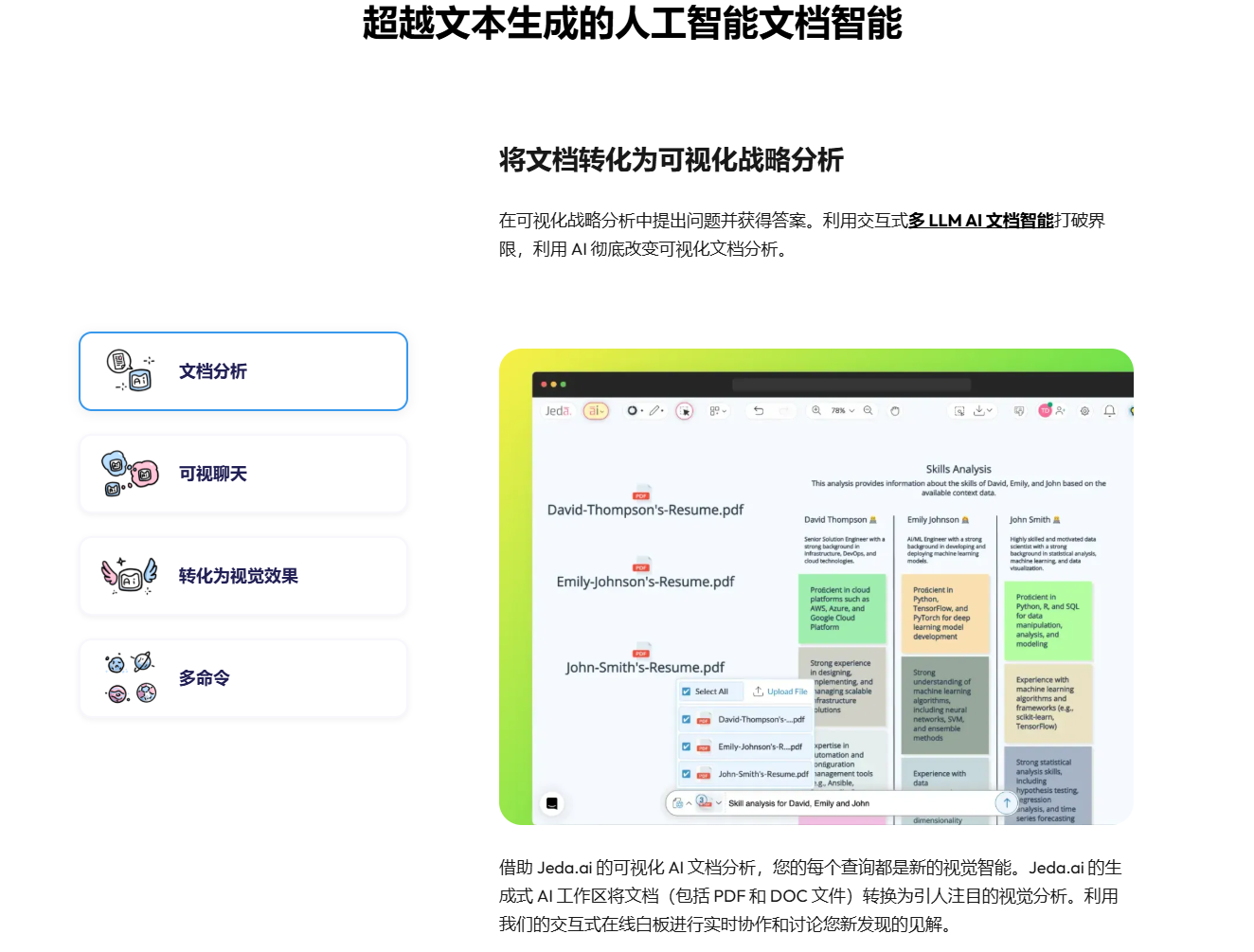The width and height of the screenshot is (1254, 952).
Task: Click the notifications bell icon
Action: pos(1110,411)
